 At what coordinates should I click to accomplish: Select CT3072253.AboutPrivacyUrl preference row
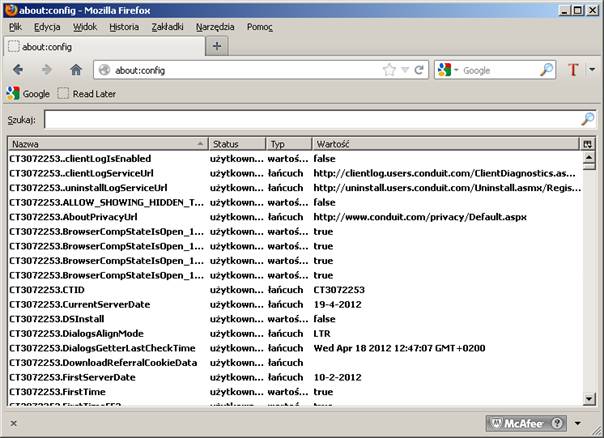point(295,217)
